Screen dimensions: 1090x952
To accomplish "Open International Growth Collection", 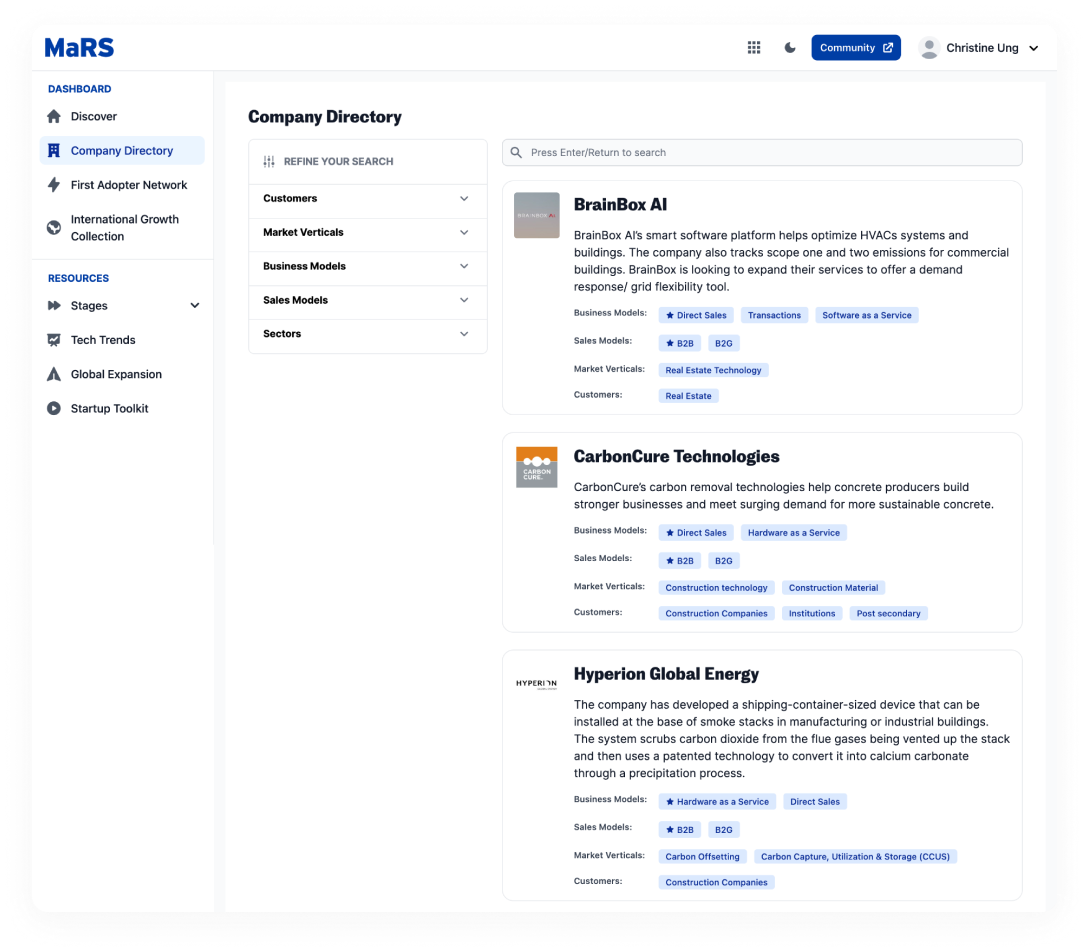I will coord(122,227).
